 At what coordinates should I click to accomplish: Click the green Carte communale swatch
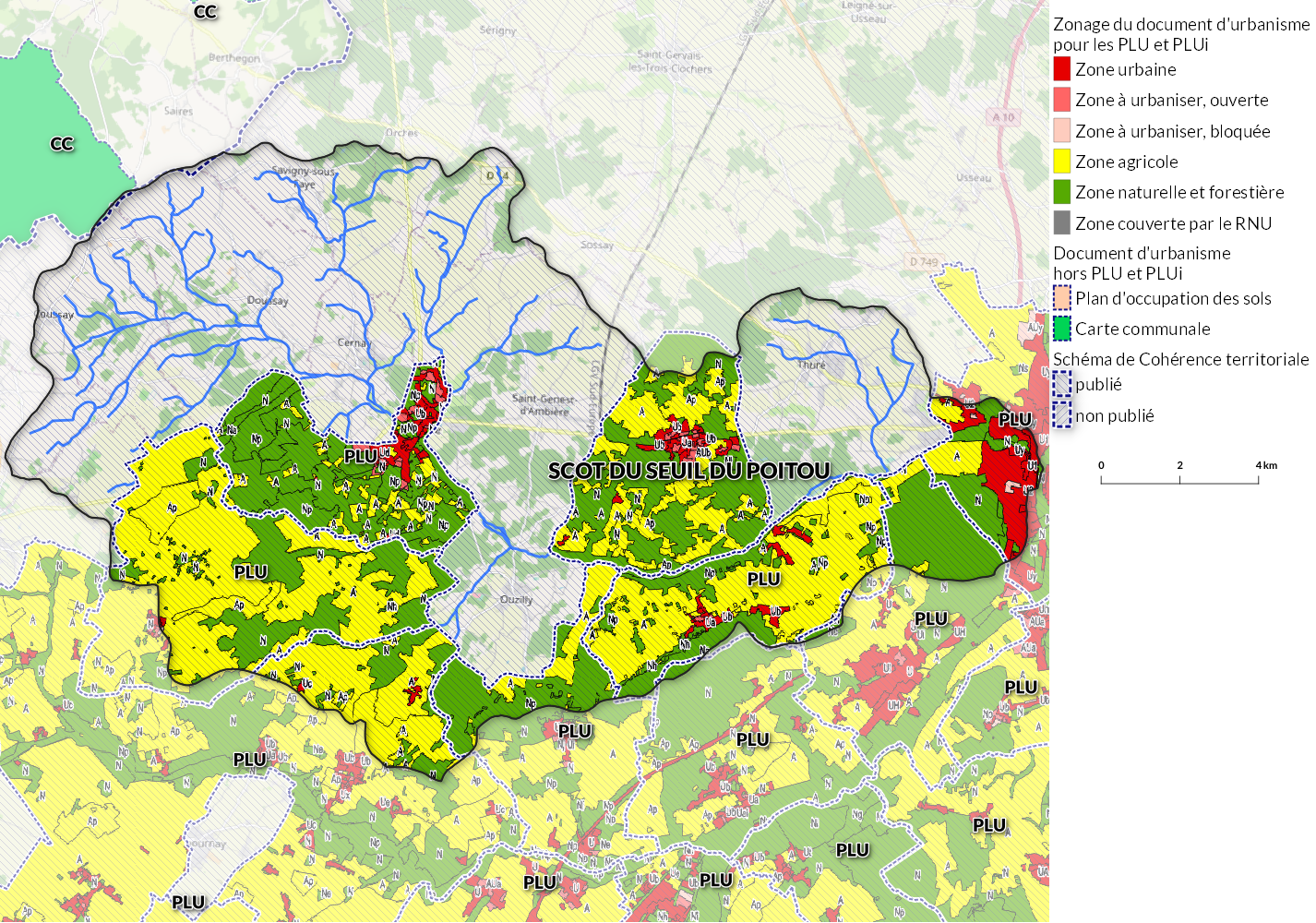1062,329
